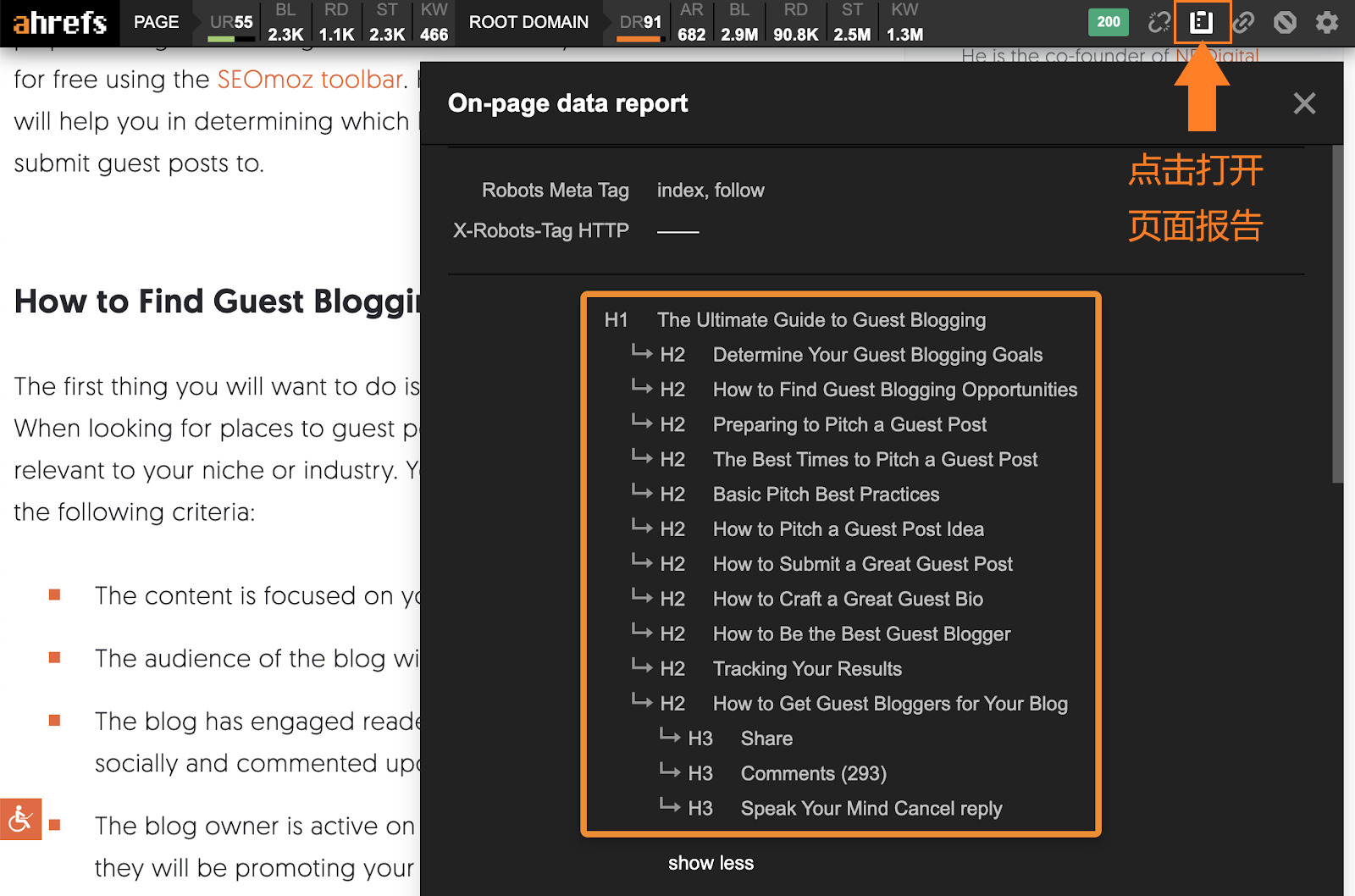Screen dimensions: 1355x896
Task: Open Ahrefs toolbar settings gear
Action: 1326,22
